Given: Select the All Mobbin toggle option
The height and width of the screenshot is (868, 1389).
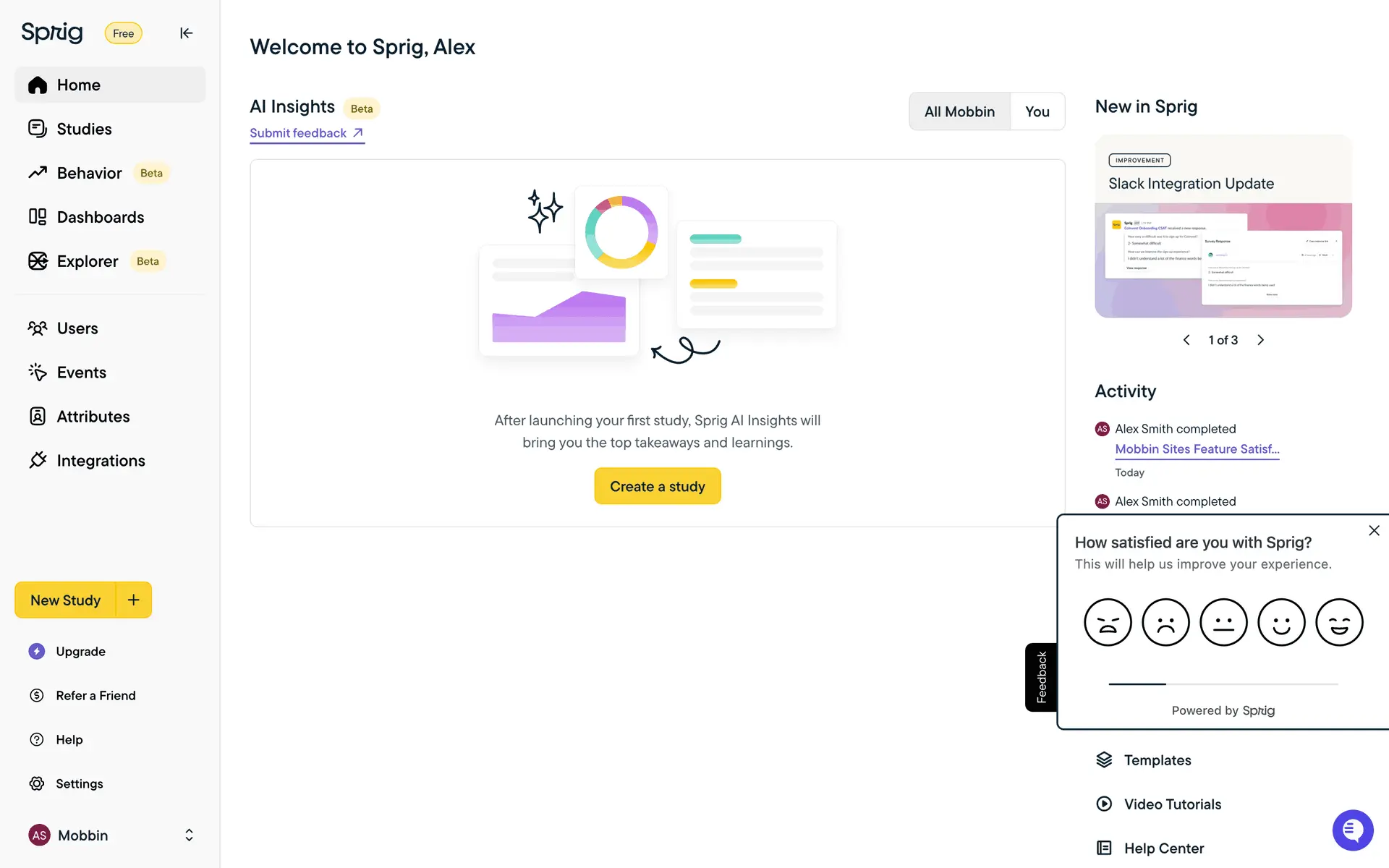Looking at the screenshot, I should click(x=959, y=111).
